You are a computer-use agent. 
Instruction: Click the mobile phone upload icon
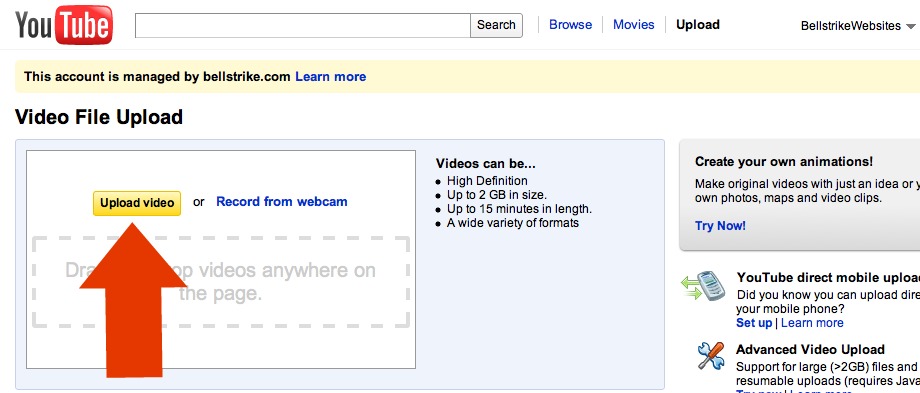tap(704, 286)
